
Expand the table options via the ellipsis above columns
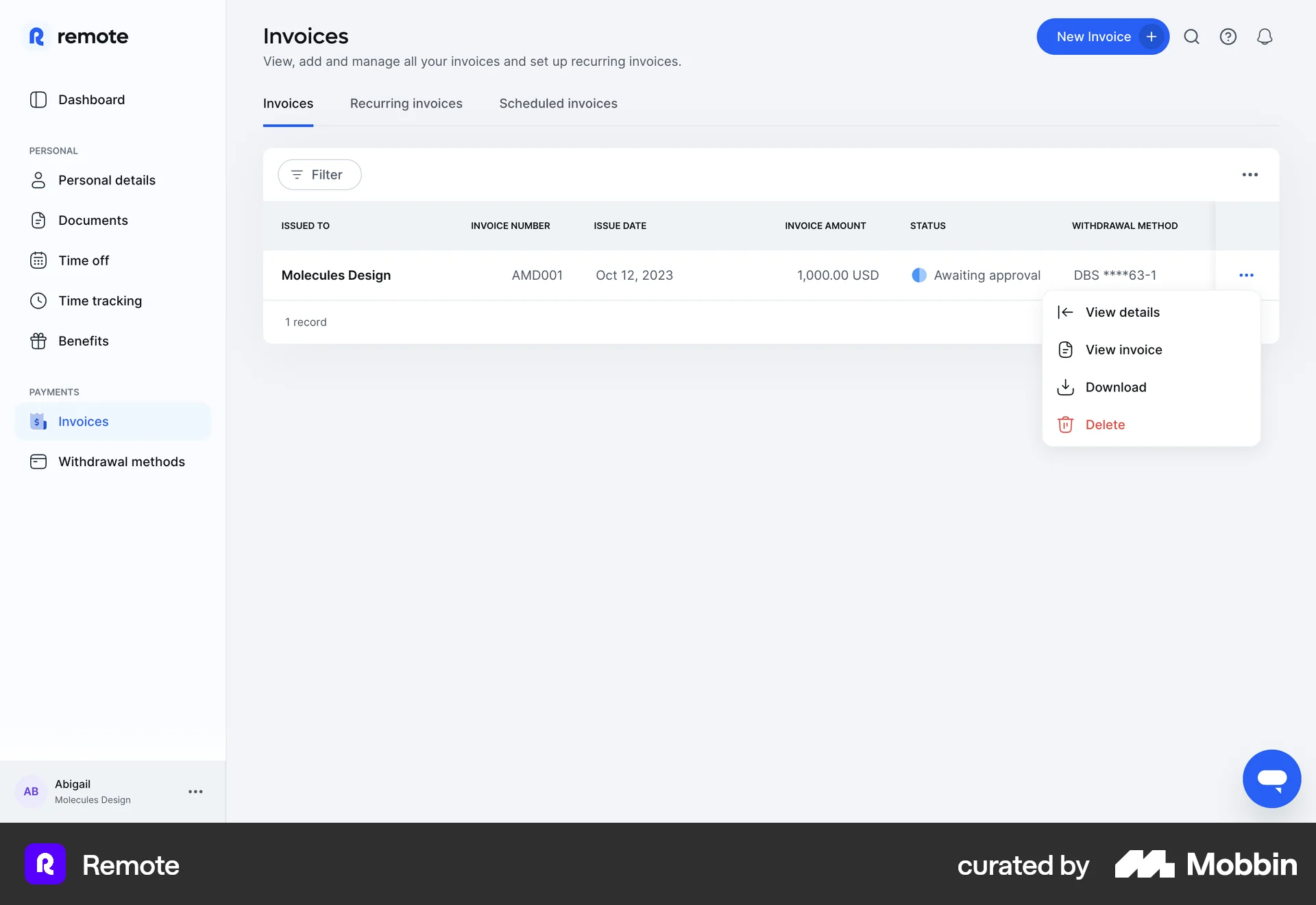(x=1250, y=174)
